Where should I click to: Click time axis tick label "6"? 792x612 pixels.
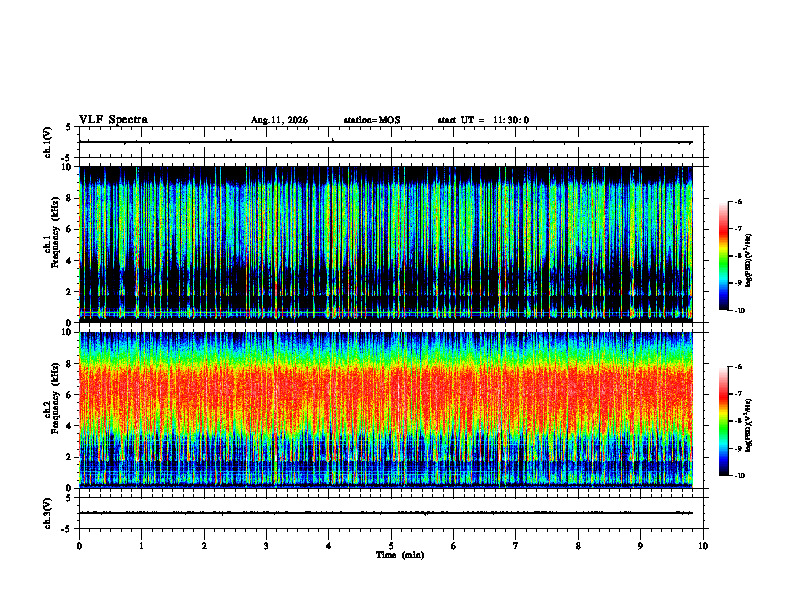454,546
